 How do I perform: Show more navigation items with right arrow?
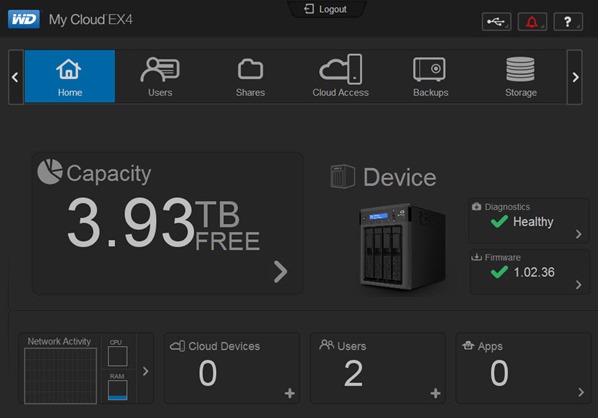(575, 77)
